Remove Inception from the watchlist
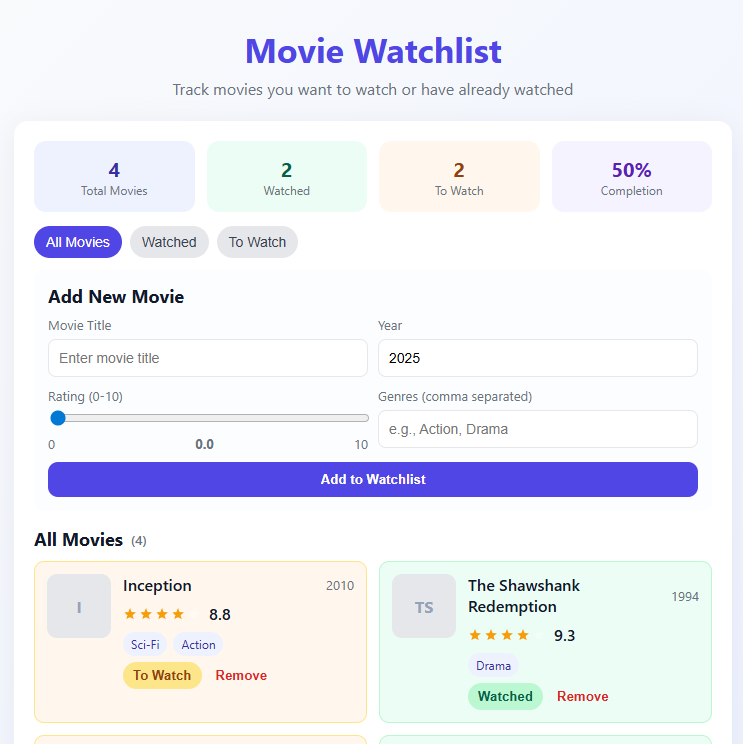The height and width of the screenshot is (744, 743). [x=241, y=675]
